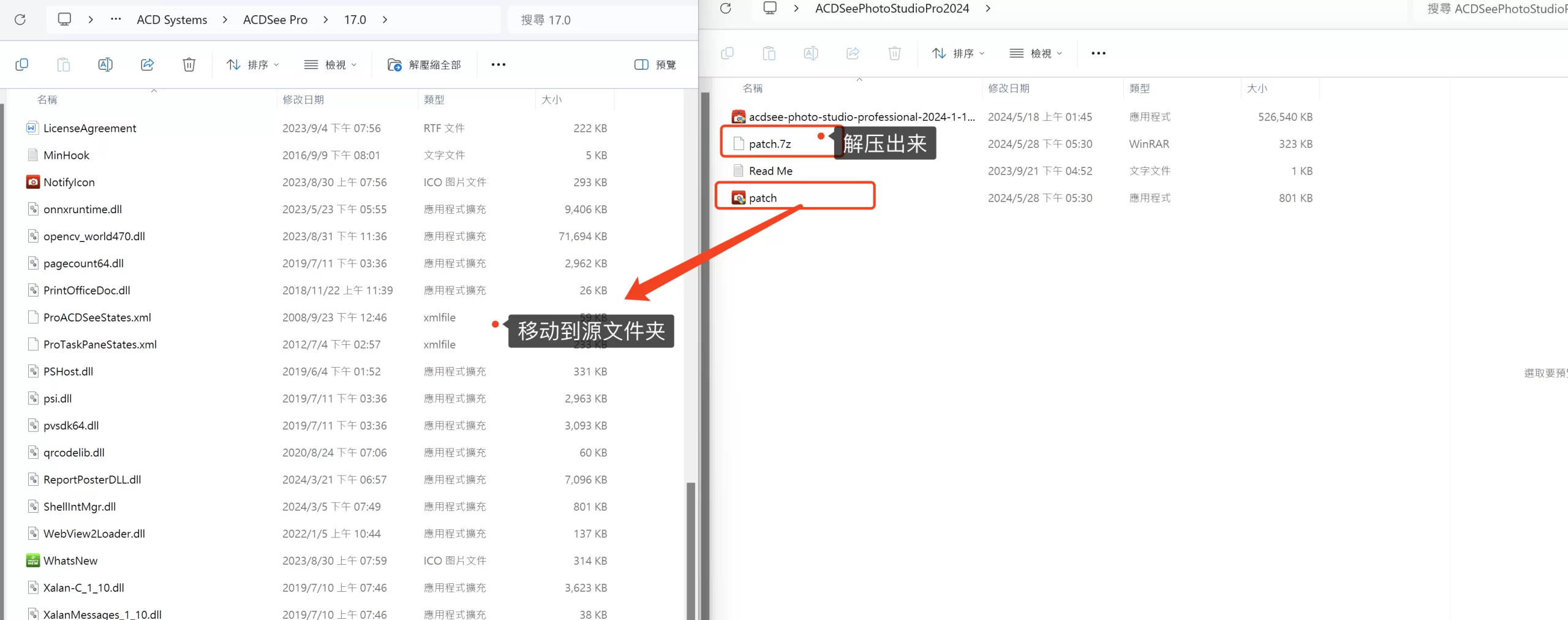Click ACD Systems in the breadcrumb path
The height and width of the screenshot is (620, 1568).
click(171, 20)
